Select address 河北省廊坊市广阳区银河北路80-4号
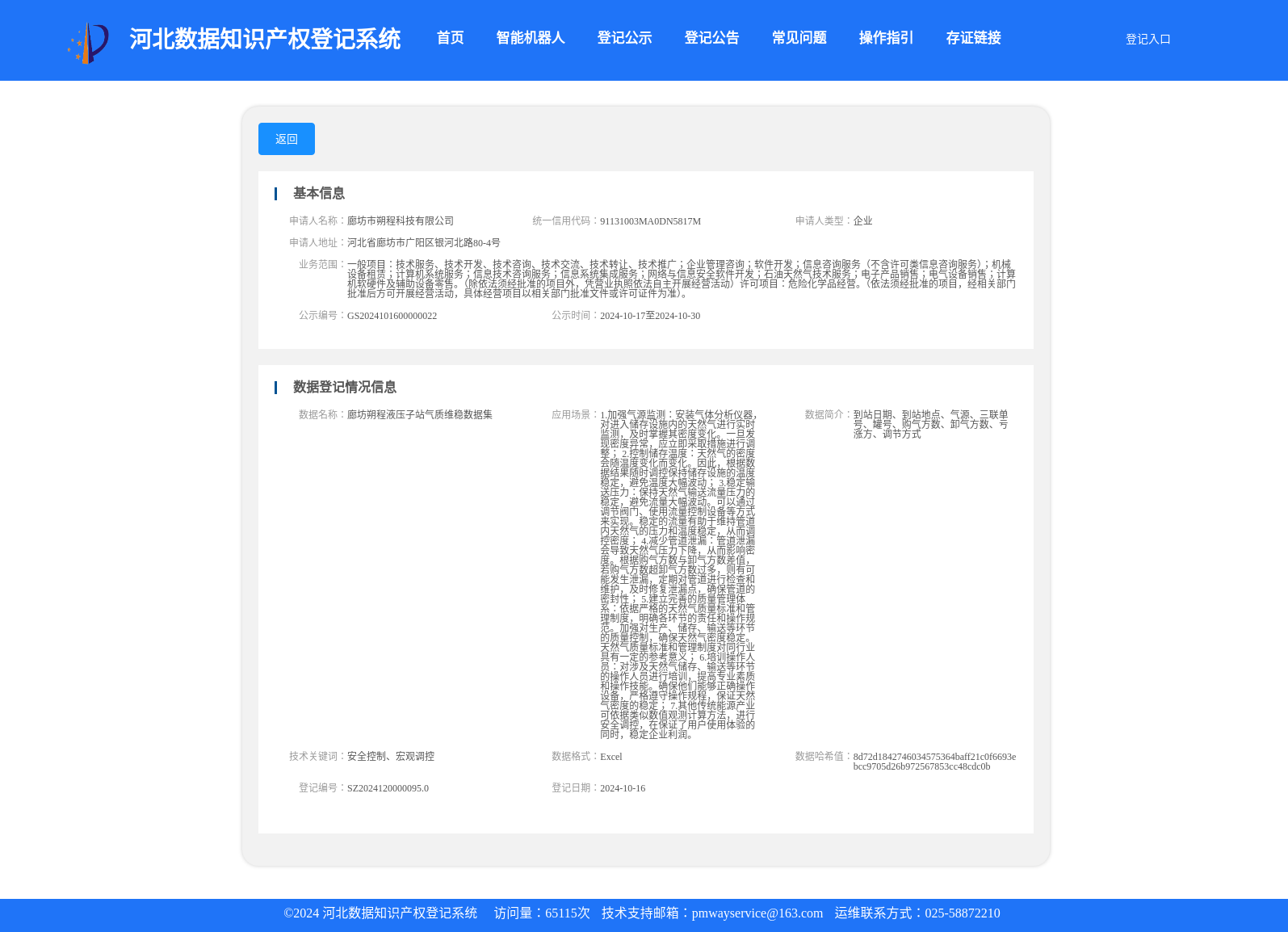Image resolution: width=1288 pixels, height=932 pixels. point(424,242)
